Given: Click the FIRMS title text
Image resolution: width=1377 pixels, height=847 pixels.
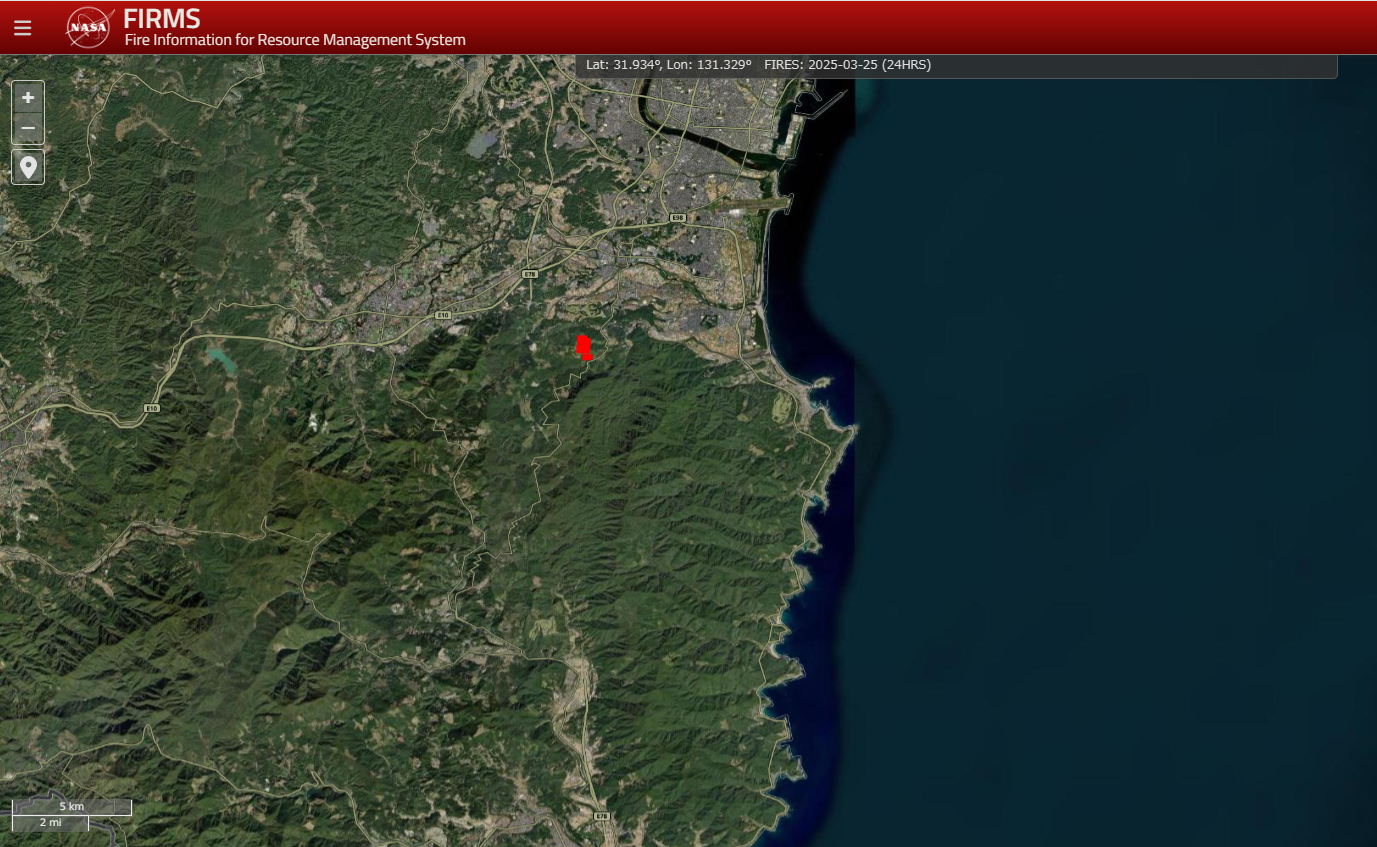Looking at the screenshot, I should 161,18.
